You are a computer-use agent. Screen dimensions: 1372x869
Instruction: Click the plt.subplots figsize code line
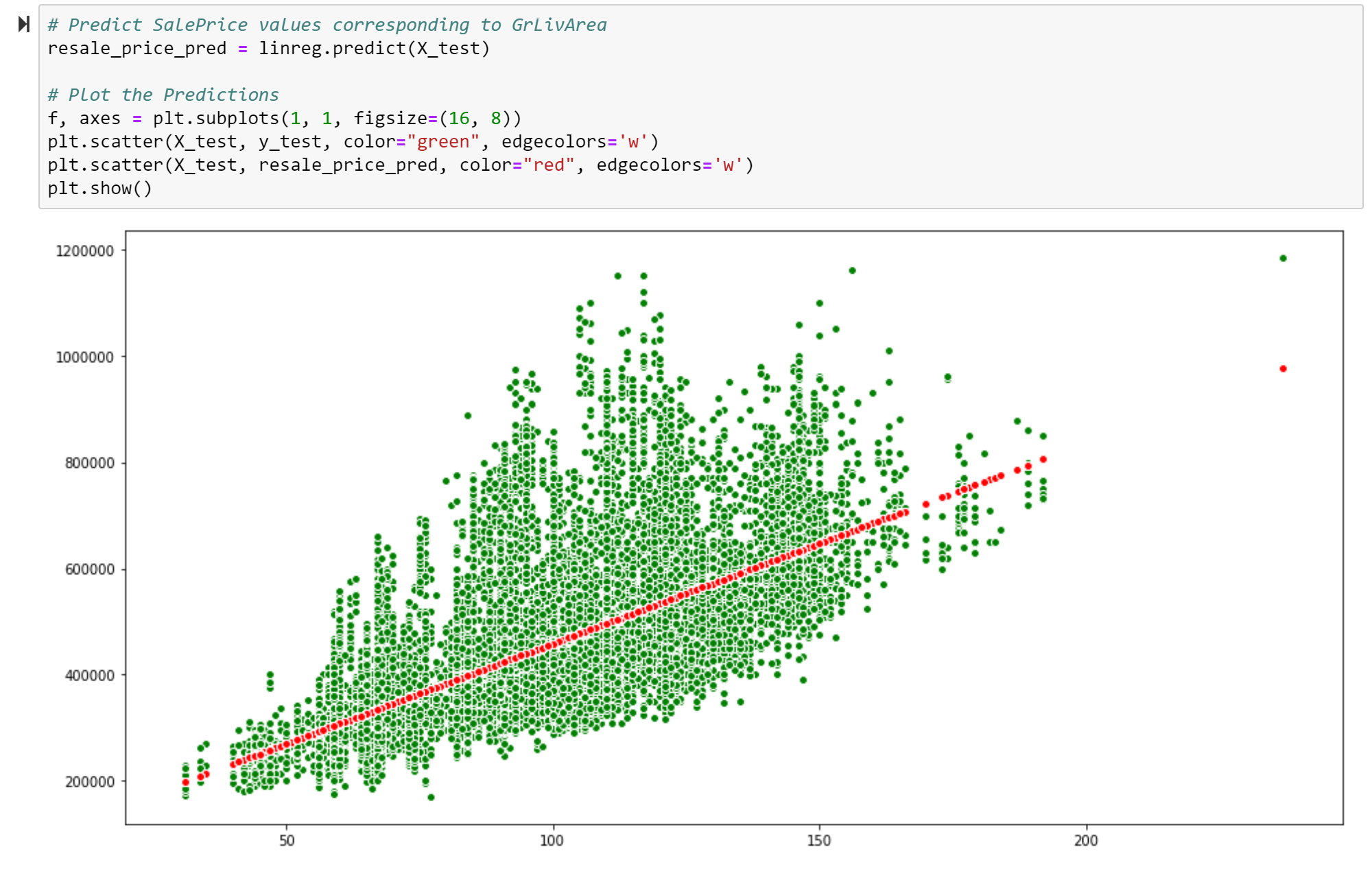[x=284, y=119]
